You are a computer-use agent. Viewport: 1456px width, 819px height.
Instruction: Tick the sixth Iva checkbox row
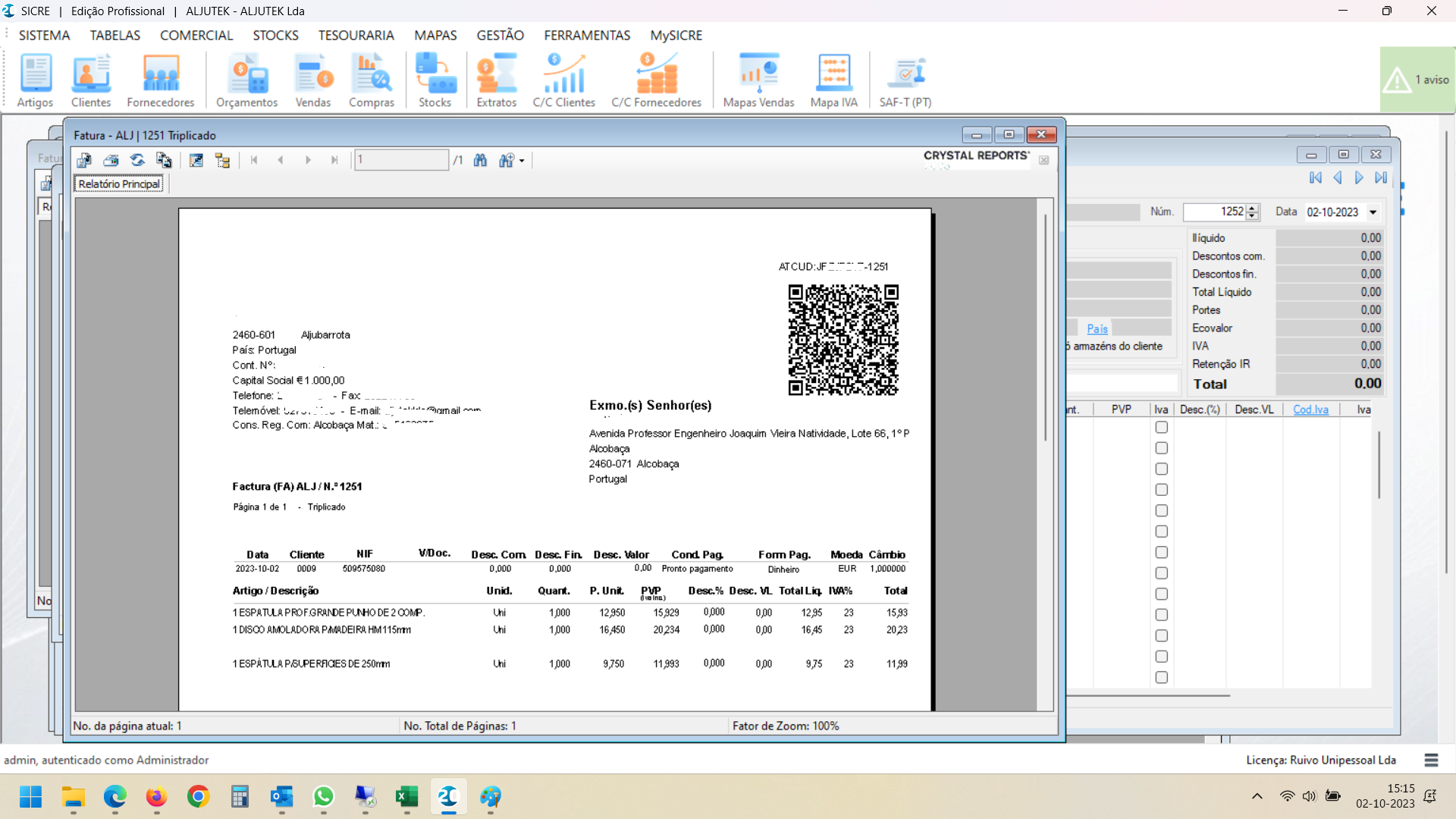click(x=1161, y=532)
